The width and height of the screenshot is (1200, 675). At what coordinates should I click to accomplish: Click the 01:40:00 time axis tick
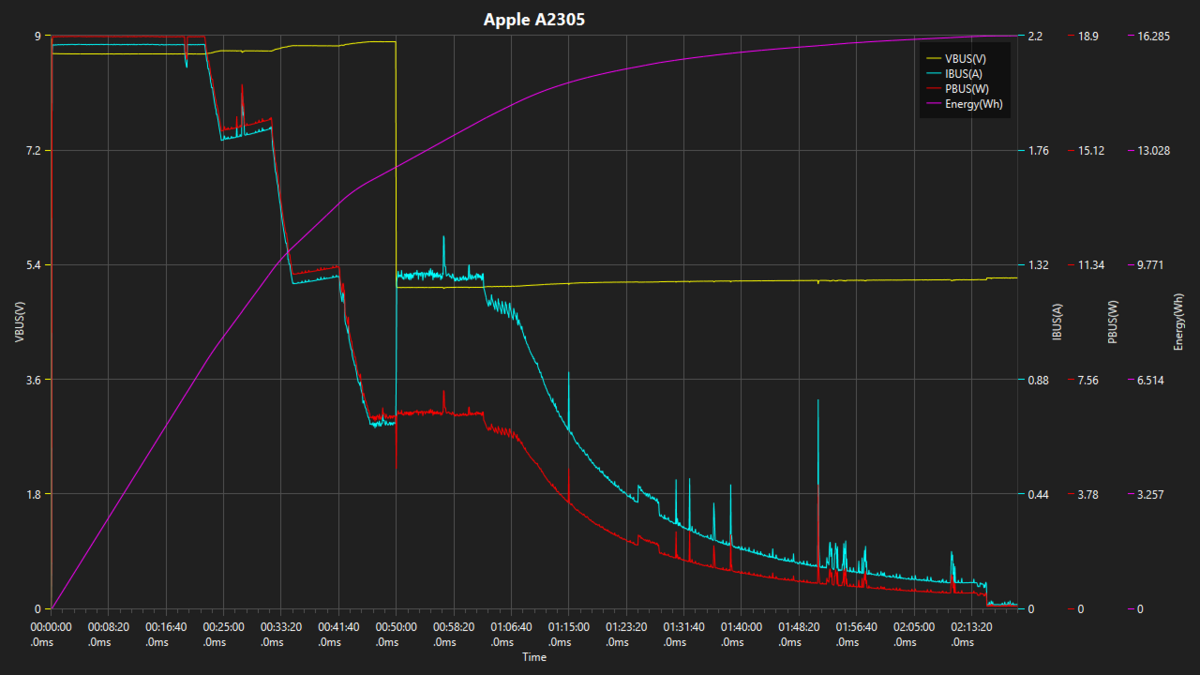click(742, 634)
